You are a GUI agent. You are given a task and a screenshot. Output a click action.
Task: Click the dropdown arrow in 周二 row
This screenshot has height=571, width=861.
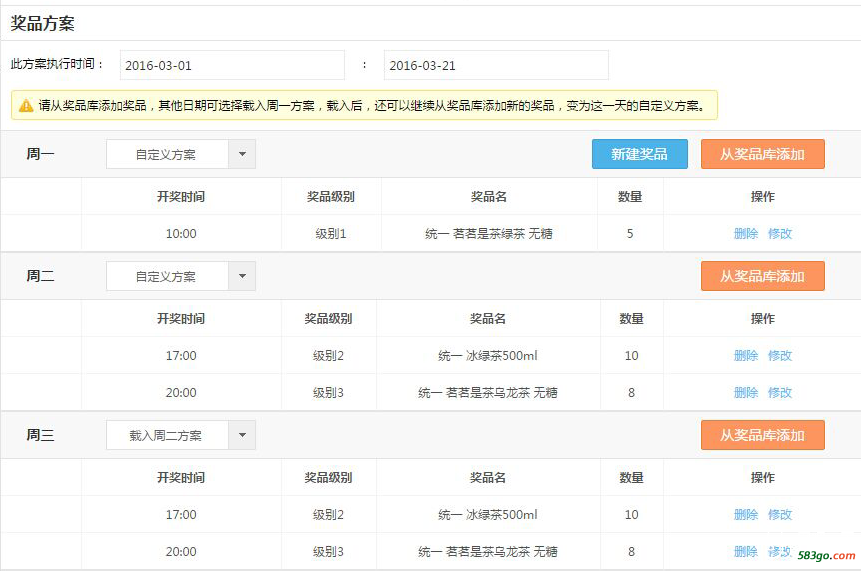pos(242,276)
